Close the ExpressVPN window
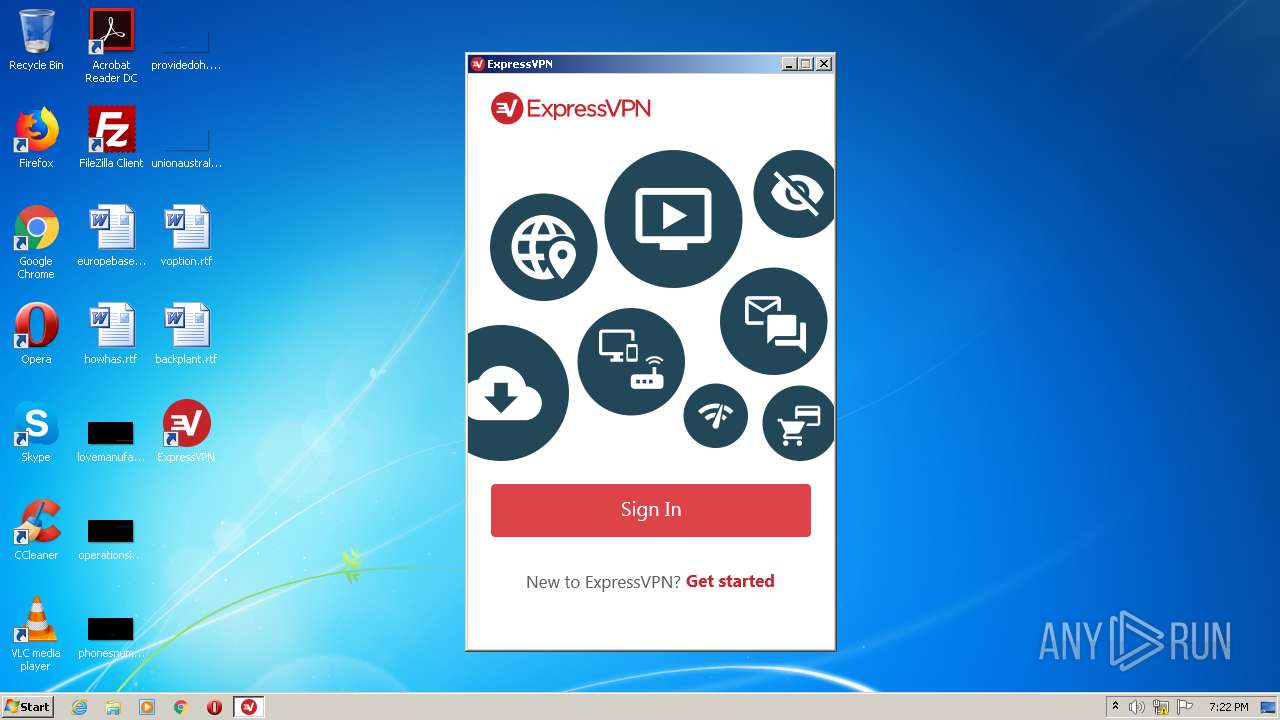The image size is (1280, 720). tap(824, 64)
